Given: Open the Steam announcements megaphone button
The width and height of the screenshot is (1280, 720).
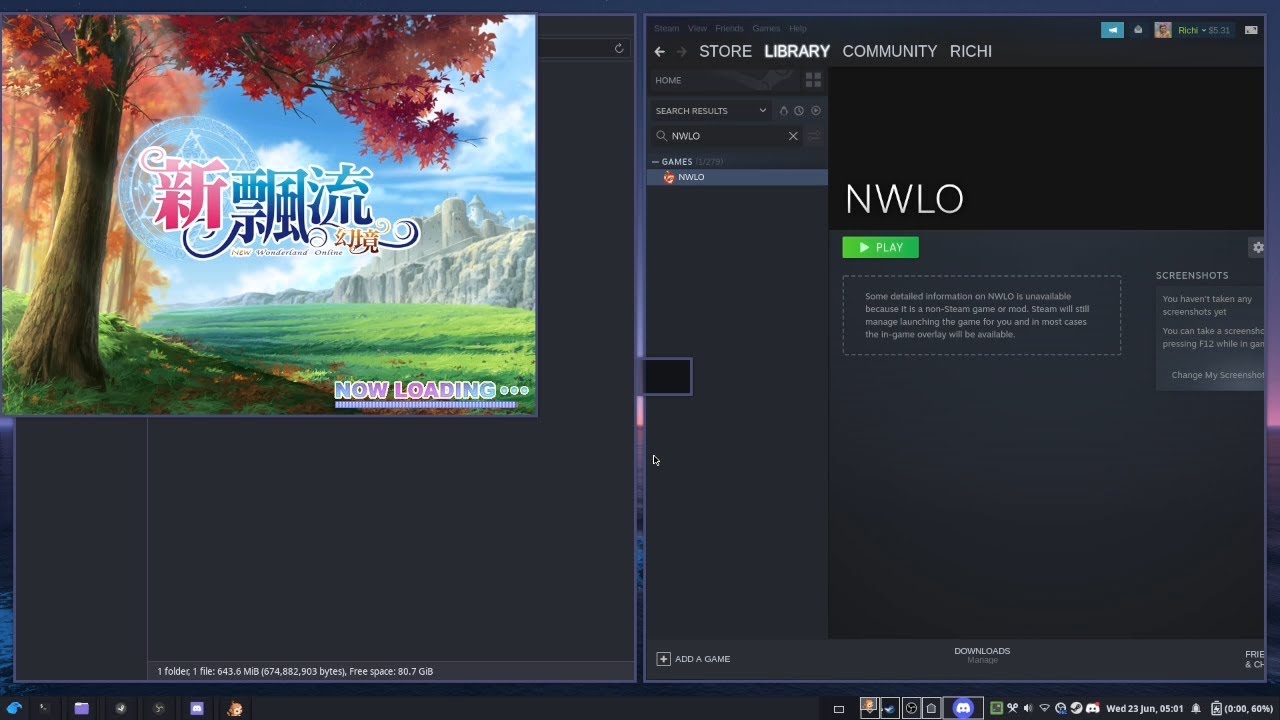Looking at the screenshot, I should pyautogui.click(x=1112, y=30).
